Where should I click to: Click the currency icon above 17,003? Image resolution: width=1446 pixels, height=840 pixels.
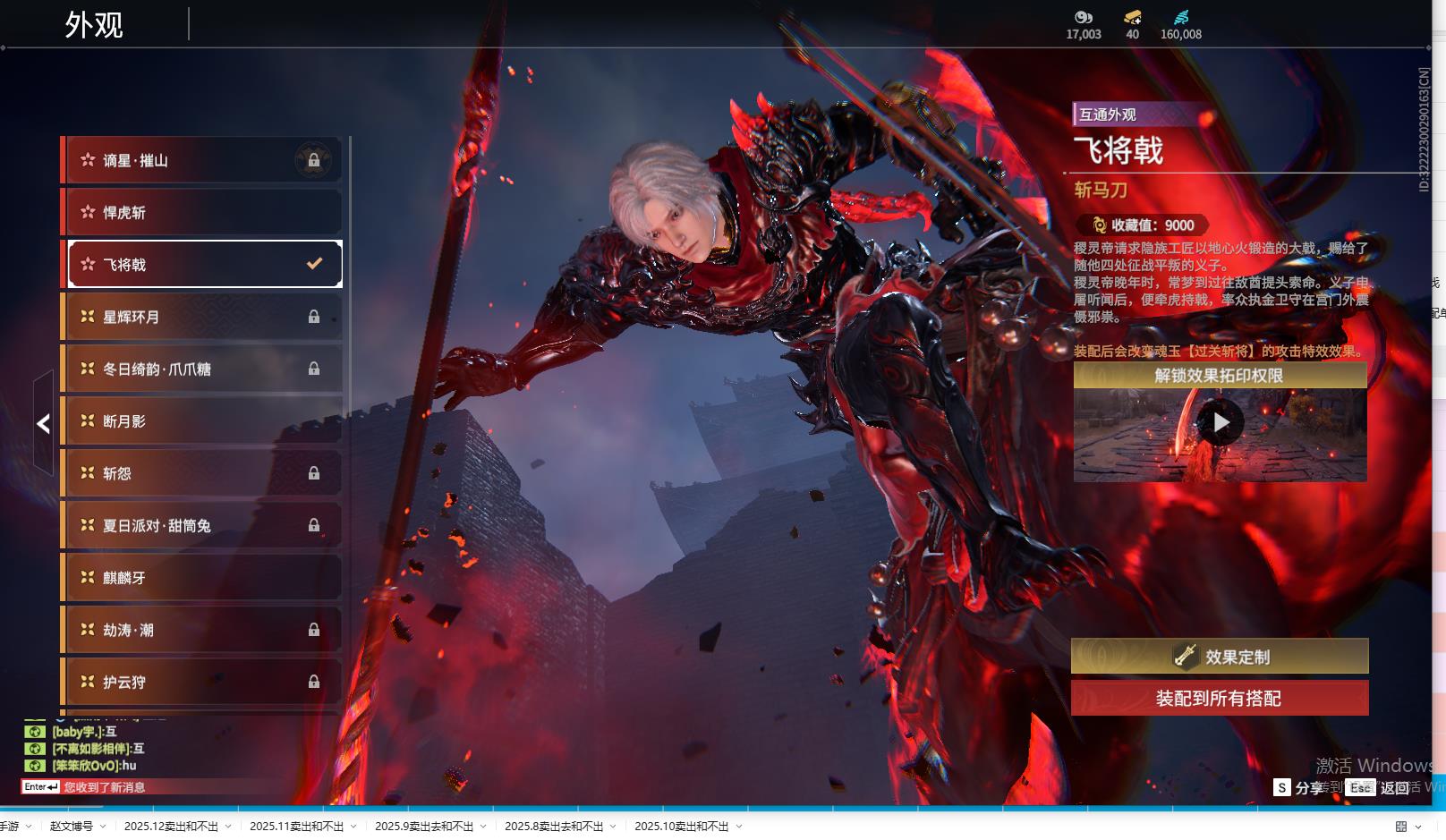(x=1084, y=17)
